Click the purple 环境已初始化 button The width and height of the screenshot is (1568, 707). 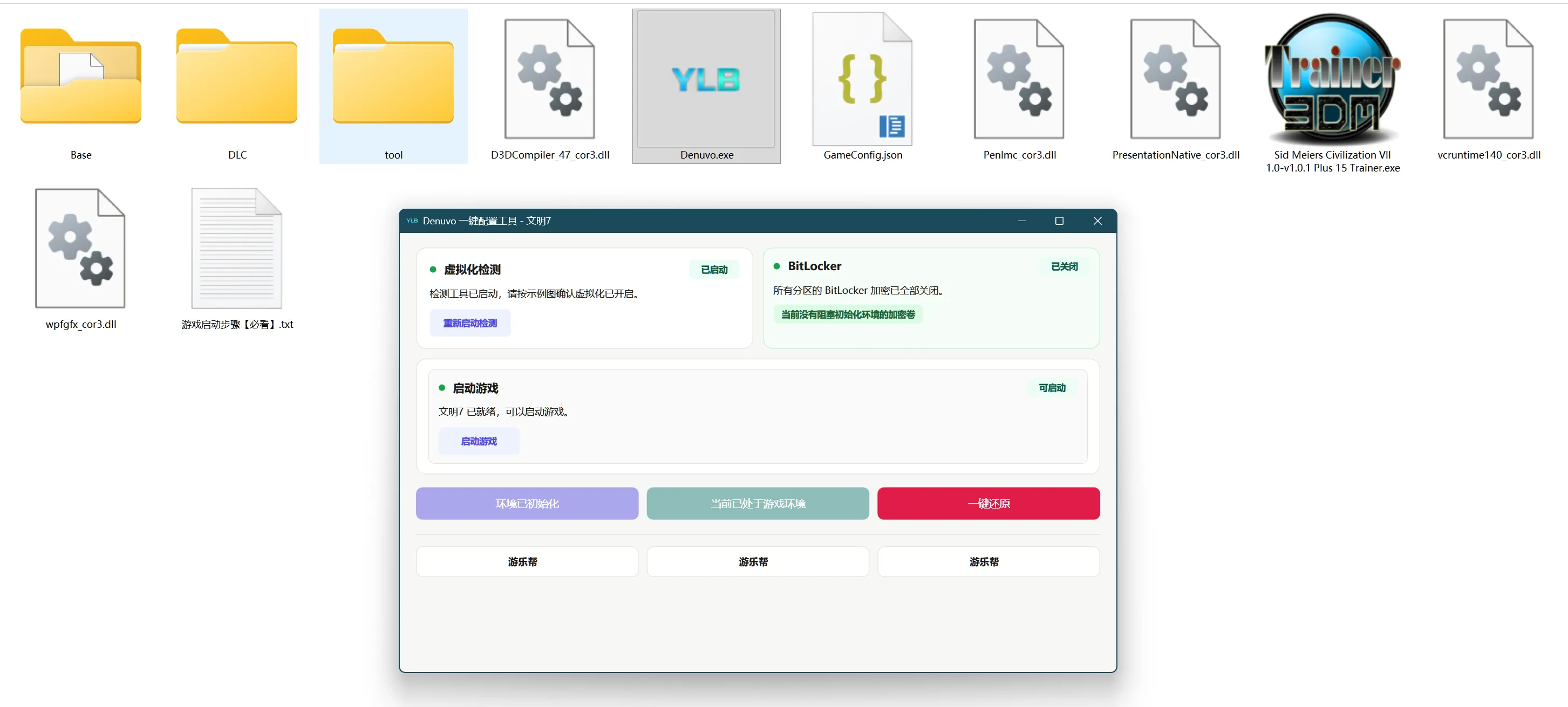(x=527, y=503)
